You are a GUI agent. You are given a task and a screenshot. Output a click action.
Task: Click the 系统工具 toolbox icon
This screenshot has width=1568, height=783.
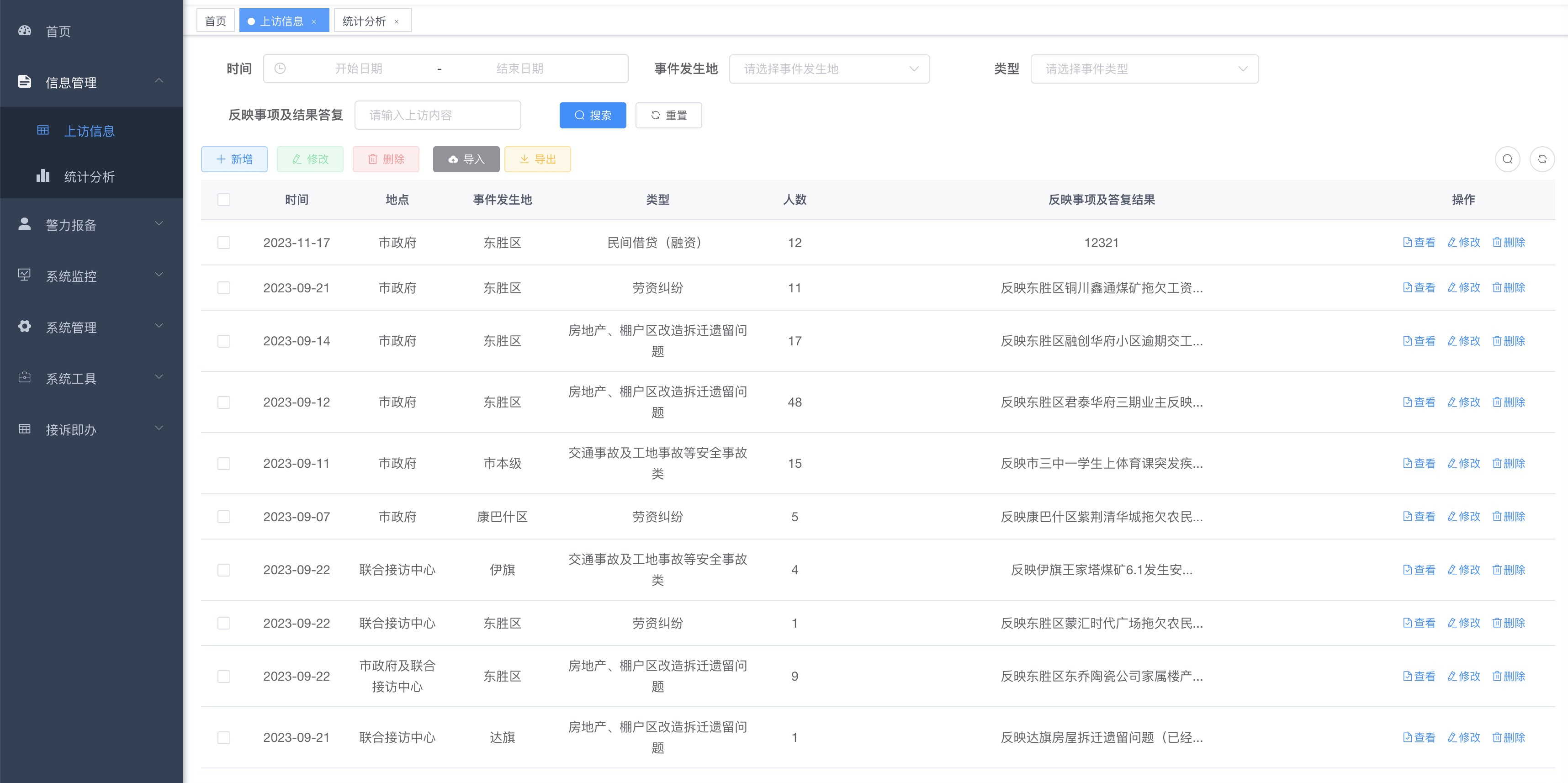(x=24, y=377)
